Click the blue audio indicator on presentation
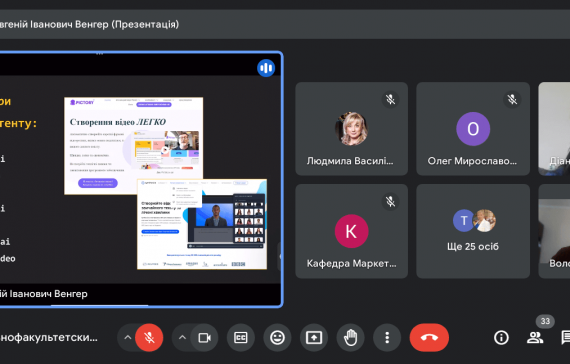The image size is (570, 364). coord(266,68)
